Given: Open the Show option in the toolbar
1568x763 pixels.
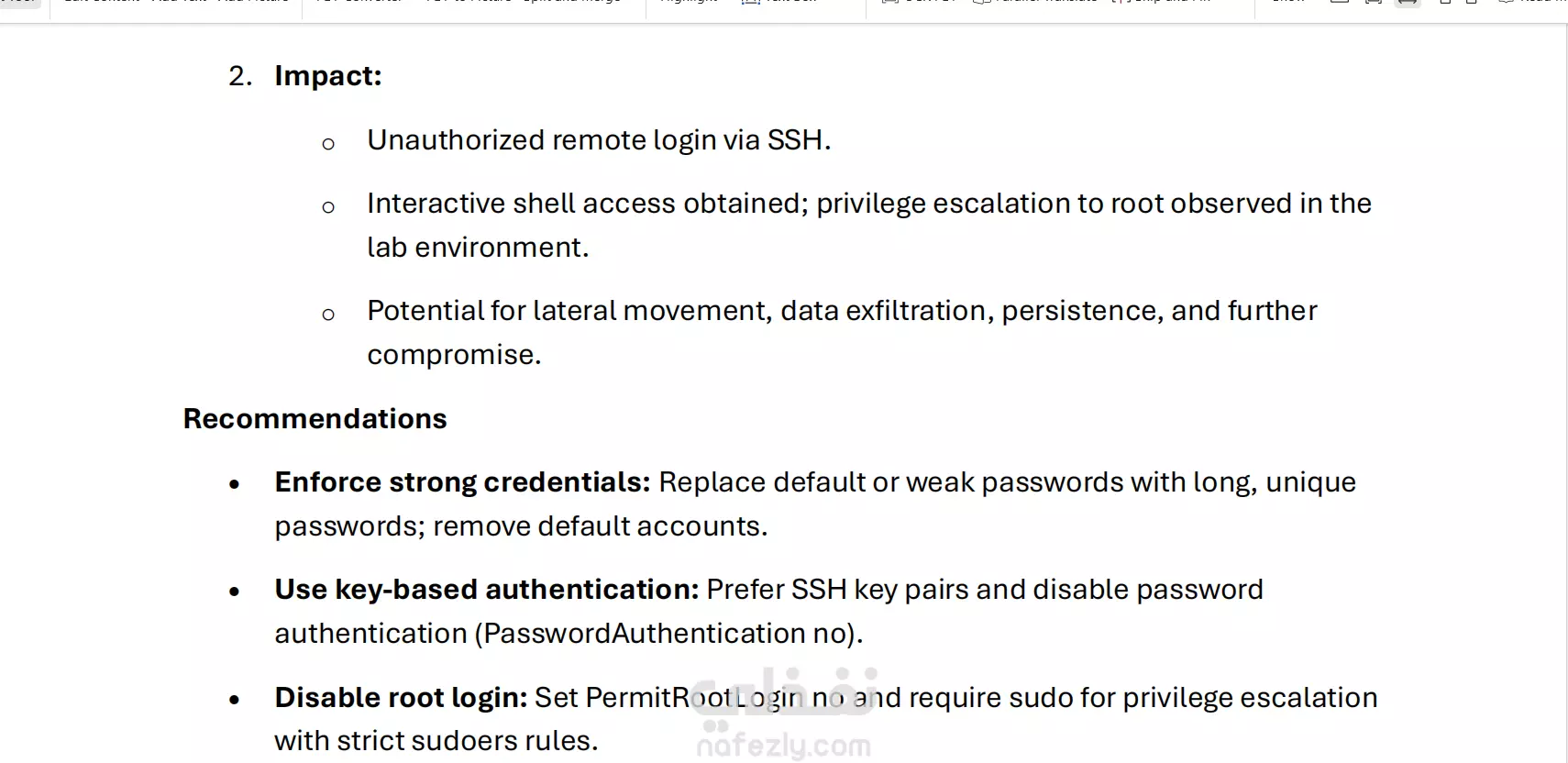Looking at the screenshot, I should pos(1287,2).
